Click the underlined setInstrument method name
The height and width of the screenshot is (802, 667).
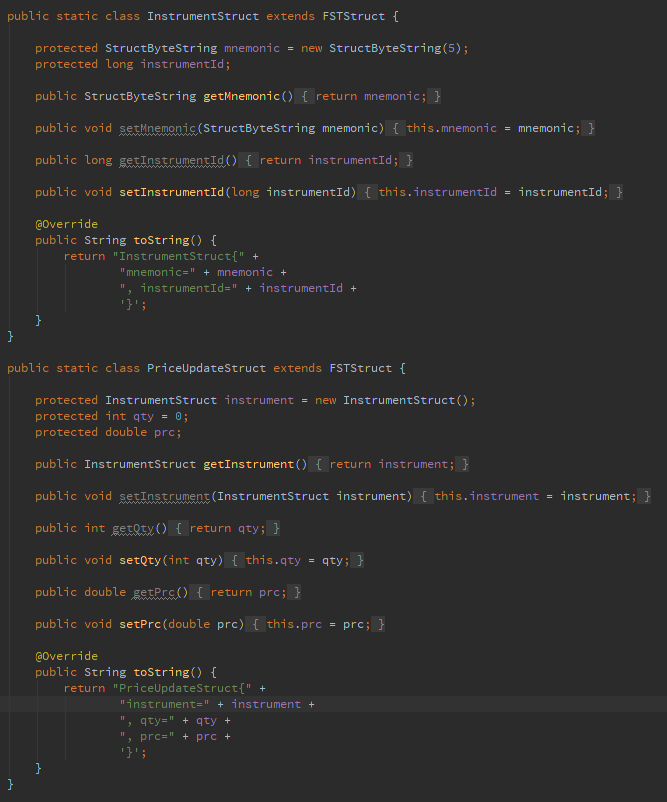(165, 497)
